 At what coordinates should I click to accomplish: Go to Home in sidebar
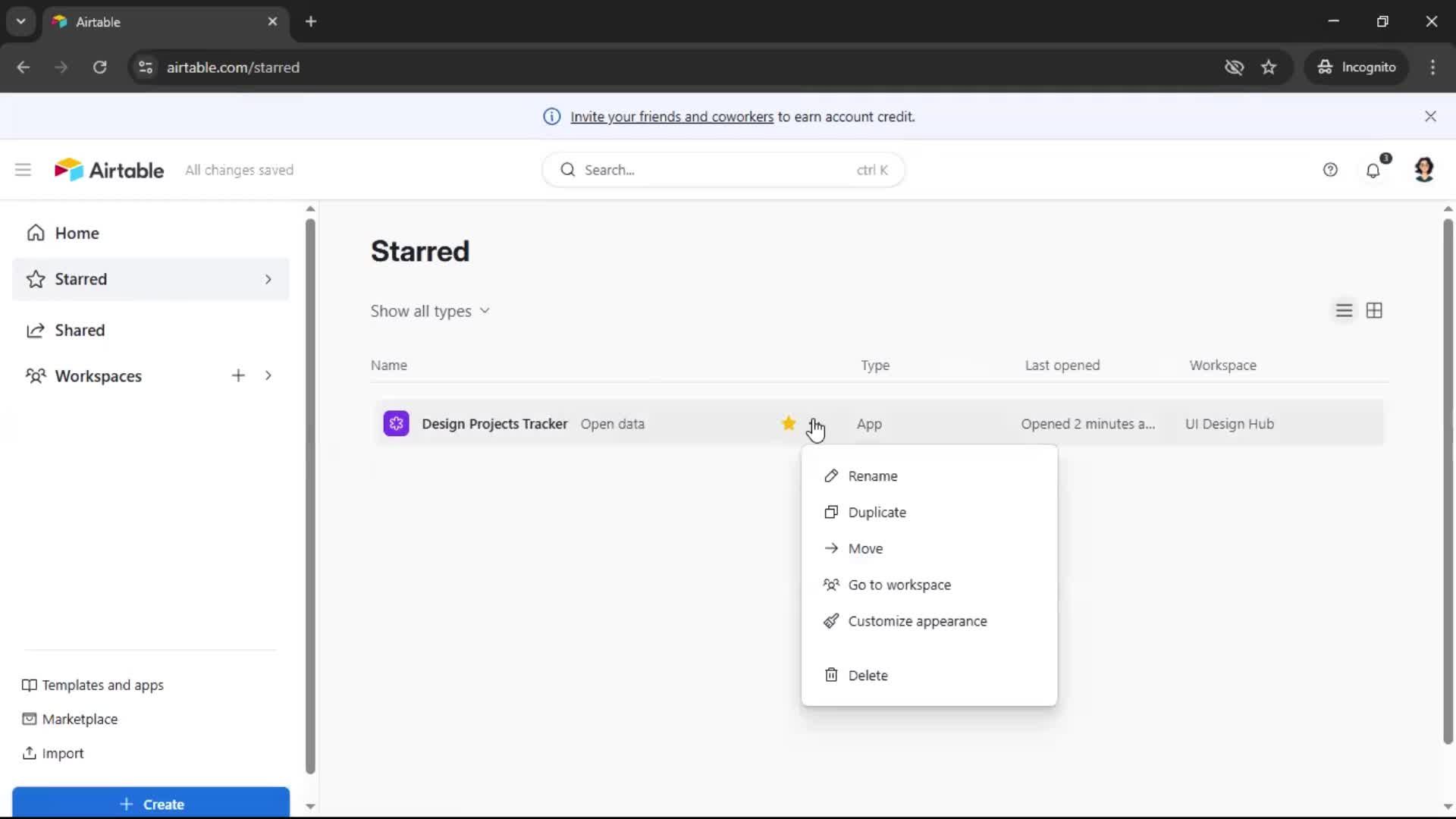tap(150, 233)
